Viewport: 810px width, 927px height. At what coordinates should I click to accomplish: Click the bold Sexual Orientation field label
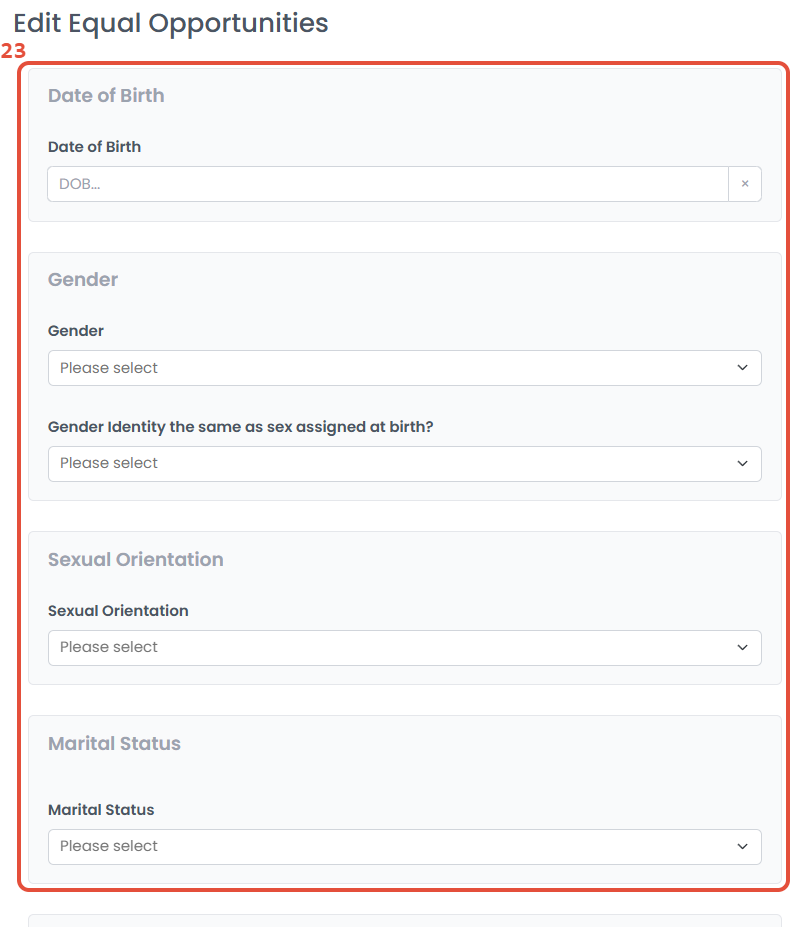(118, 611)
